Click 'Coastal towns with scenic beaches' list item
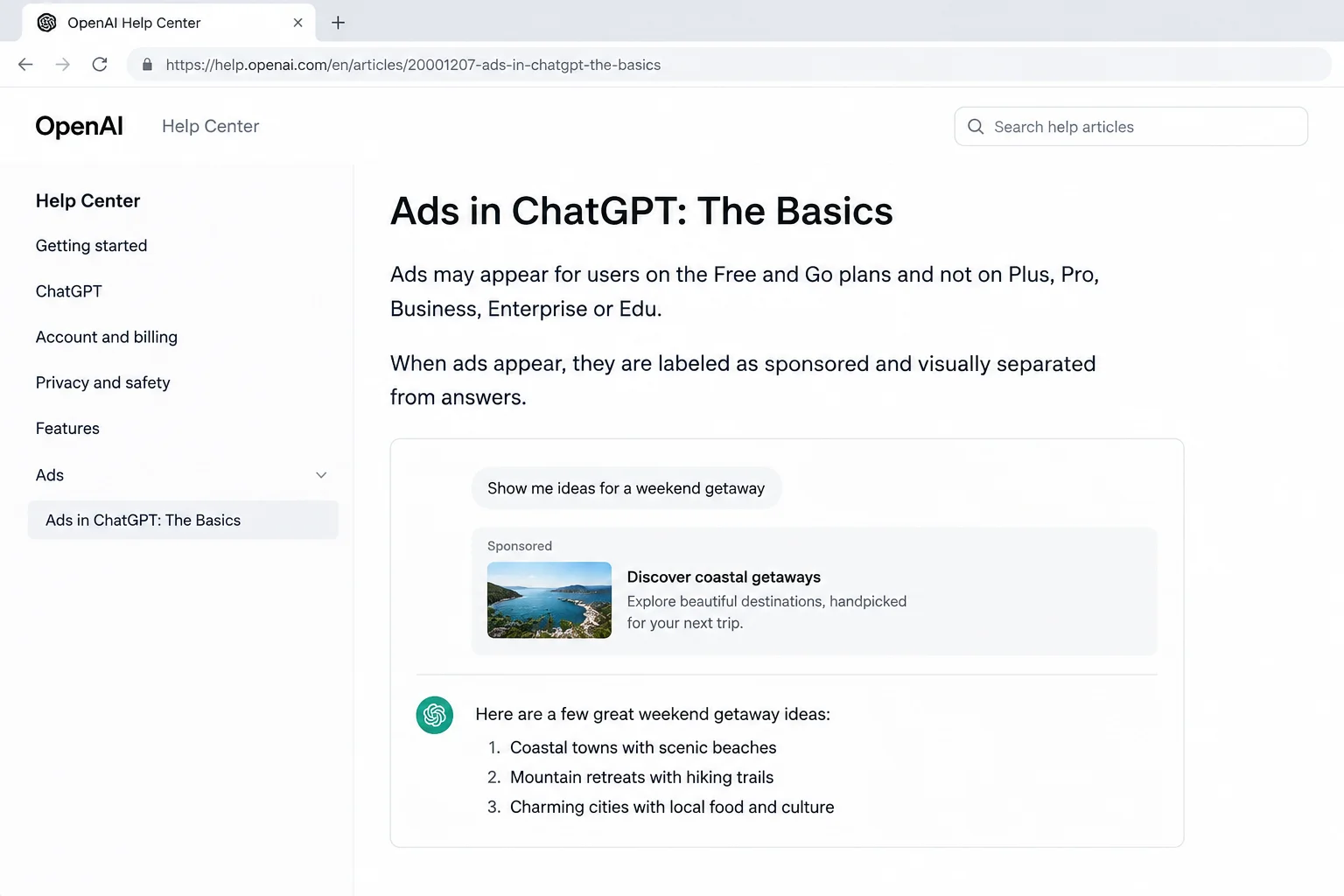The height and width of the screenshot is (896, 1344). click(x=643, y=747)
